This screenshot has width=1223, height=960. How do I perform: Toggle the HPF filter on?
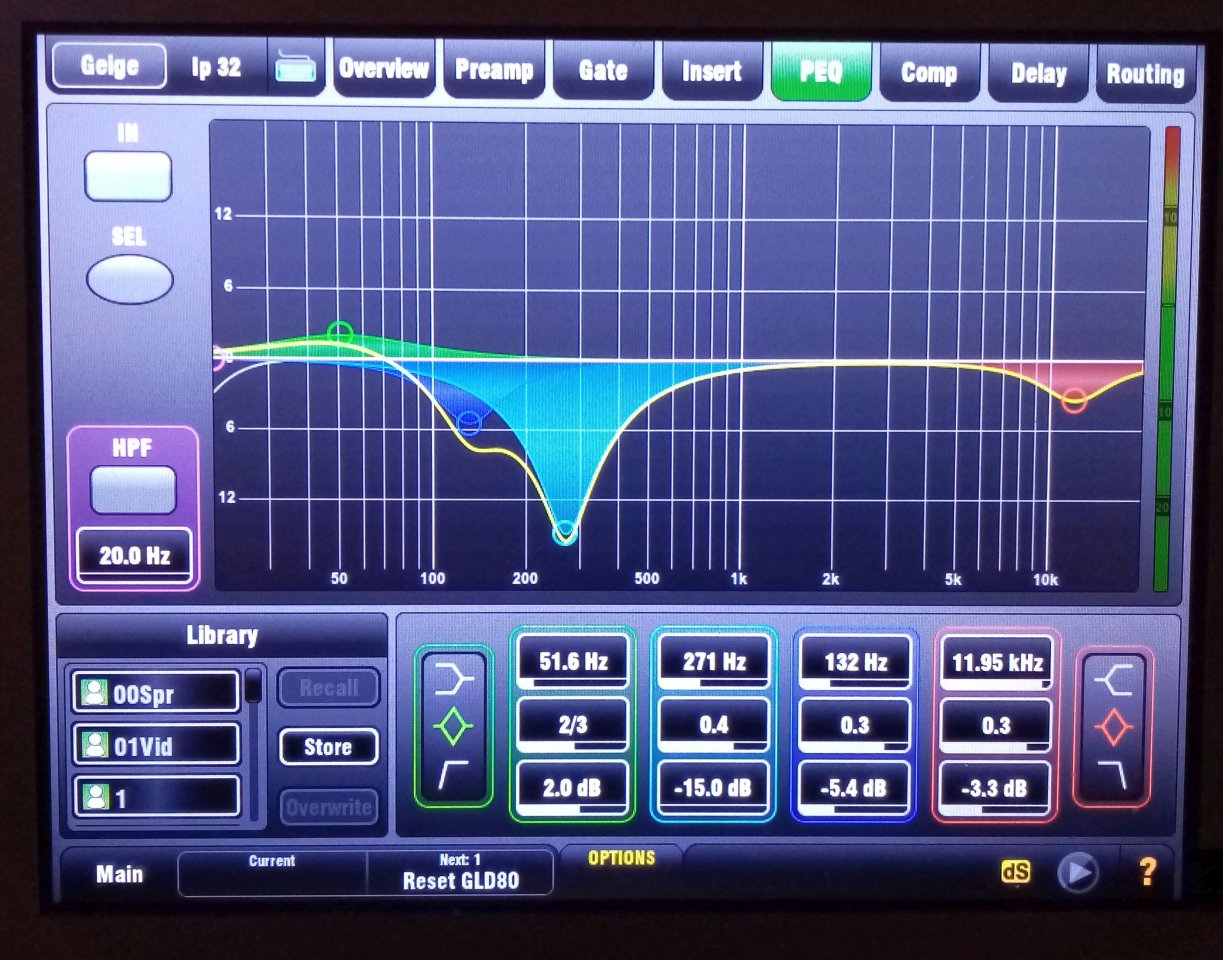point(133,490)
